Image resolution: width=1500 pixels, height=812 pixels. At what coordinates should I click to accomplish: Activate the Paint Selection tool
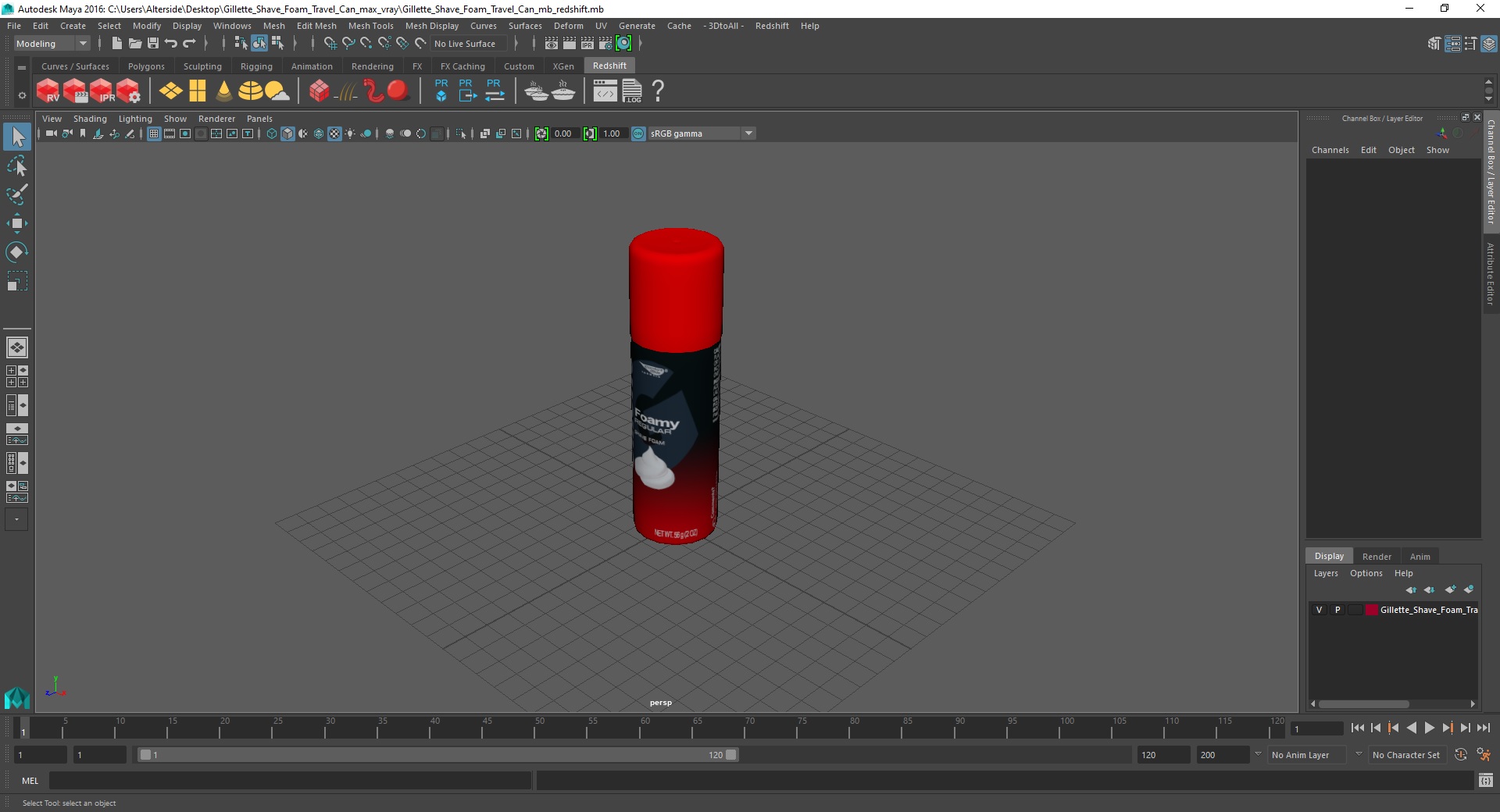pyautogui.click(x=17, y=194)
